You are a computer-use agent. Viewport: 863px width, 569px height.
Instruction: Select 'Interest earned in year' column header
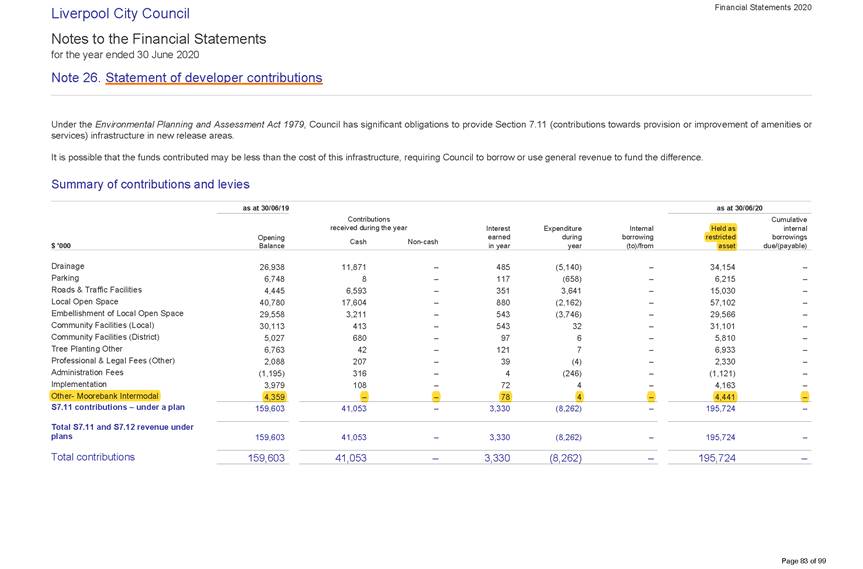[499, 237]
